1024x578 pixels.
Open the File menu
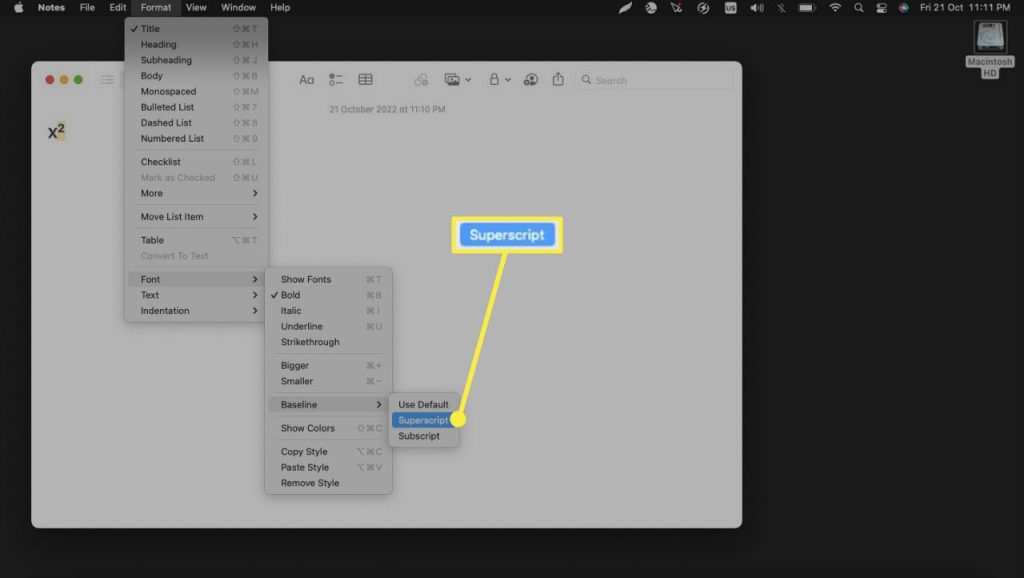click(x=87, y=8)
